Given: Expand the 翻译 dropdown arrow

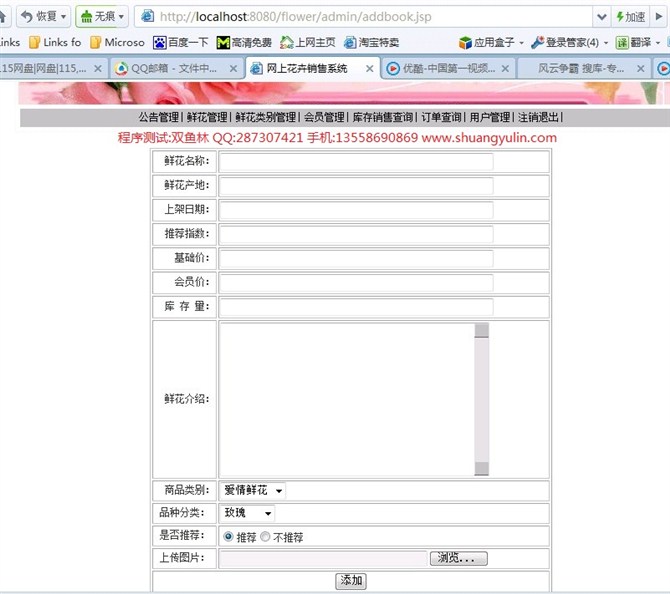Looking at the screenshot, I should (658, 43).
